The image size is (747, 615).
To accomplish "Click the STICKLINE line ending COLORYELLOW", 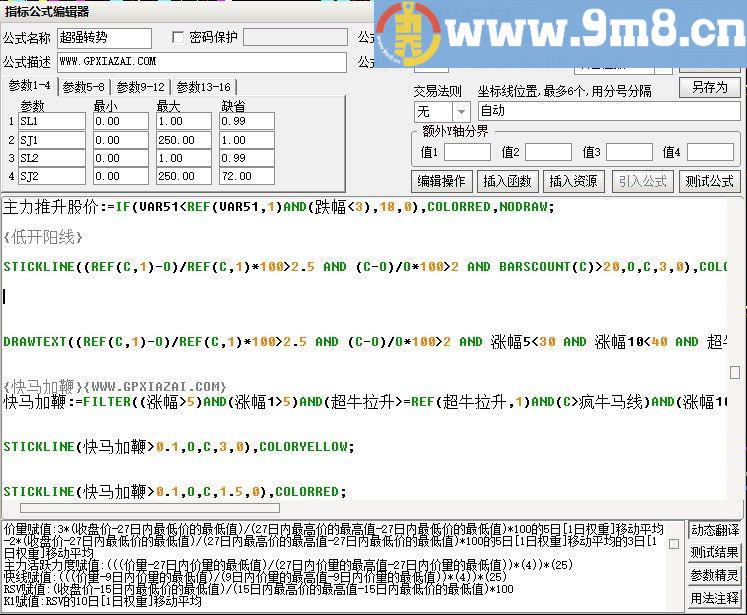I will click(179, 446).
